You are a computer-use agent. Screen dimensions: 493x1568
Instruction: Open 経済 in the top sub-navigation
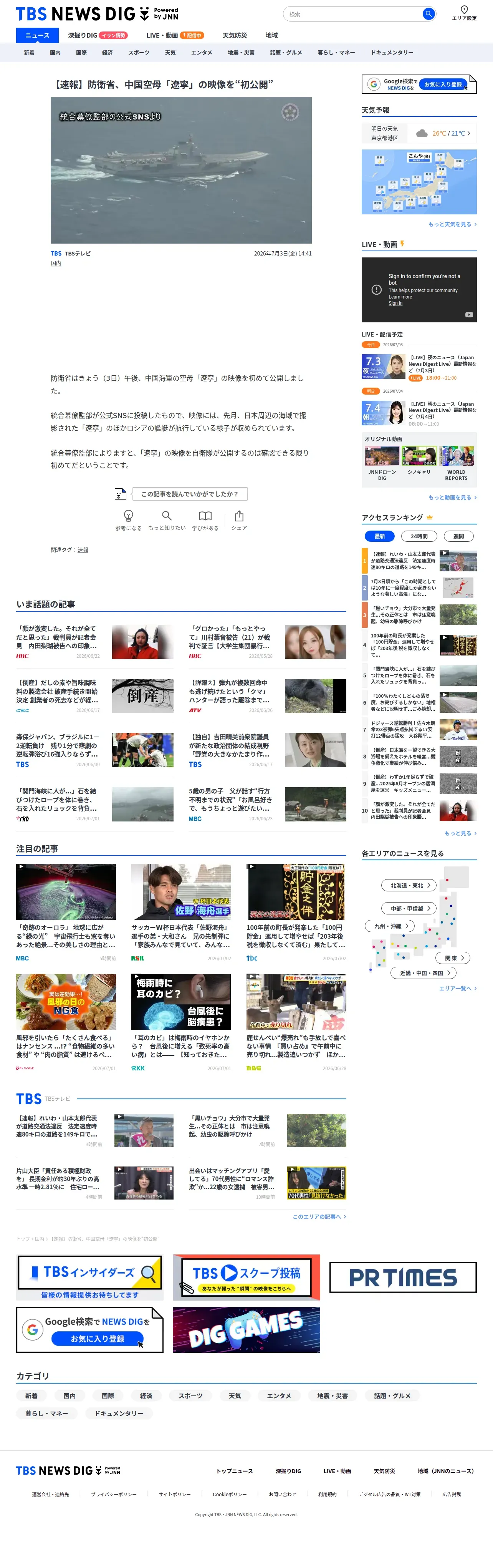click(108, 52)
